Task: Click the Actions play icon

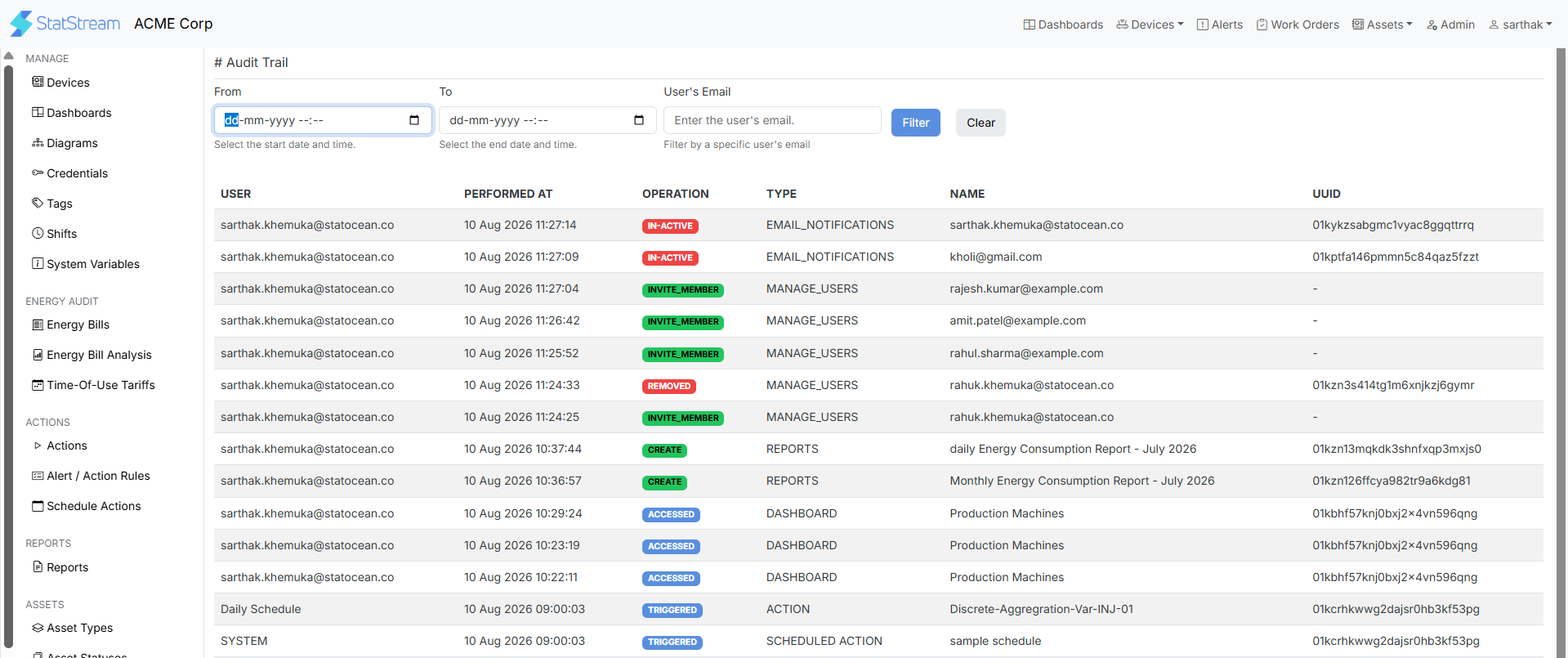Action: 38,445
